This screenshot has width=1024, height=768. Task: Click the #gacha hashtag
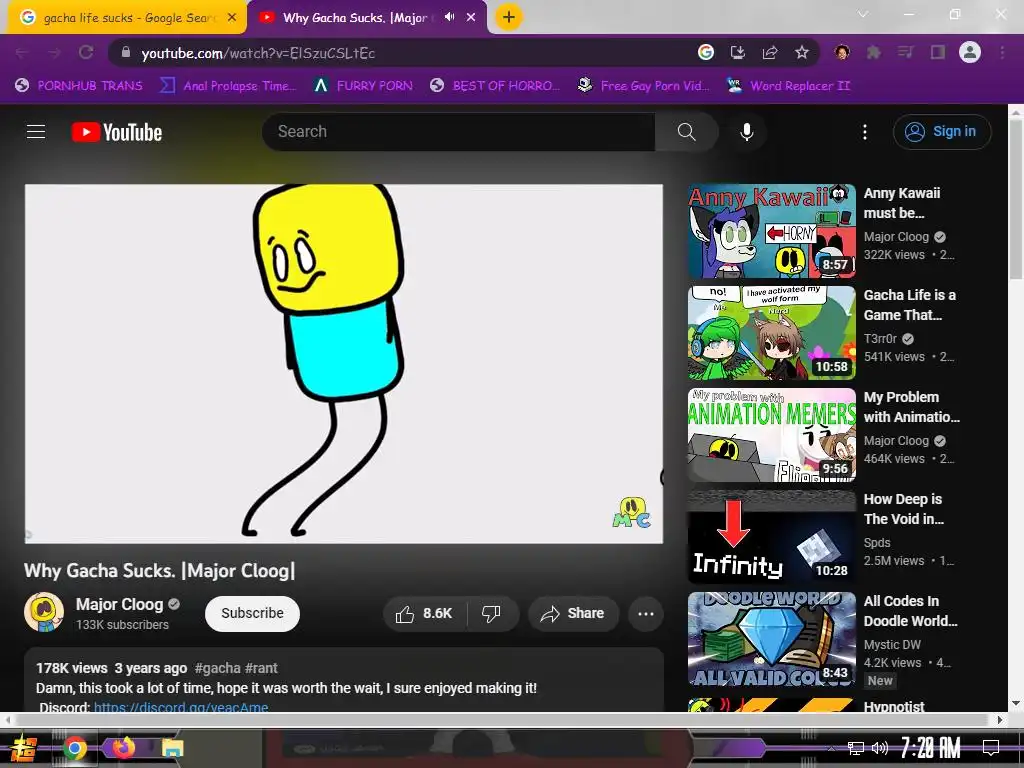tap(217, 668)
